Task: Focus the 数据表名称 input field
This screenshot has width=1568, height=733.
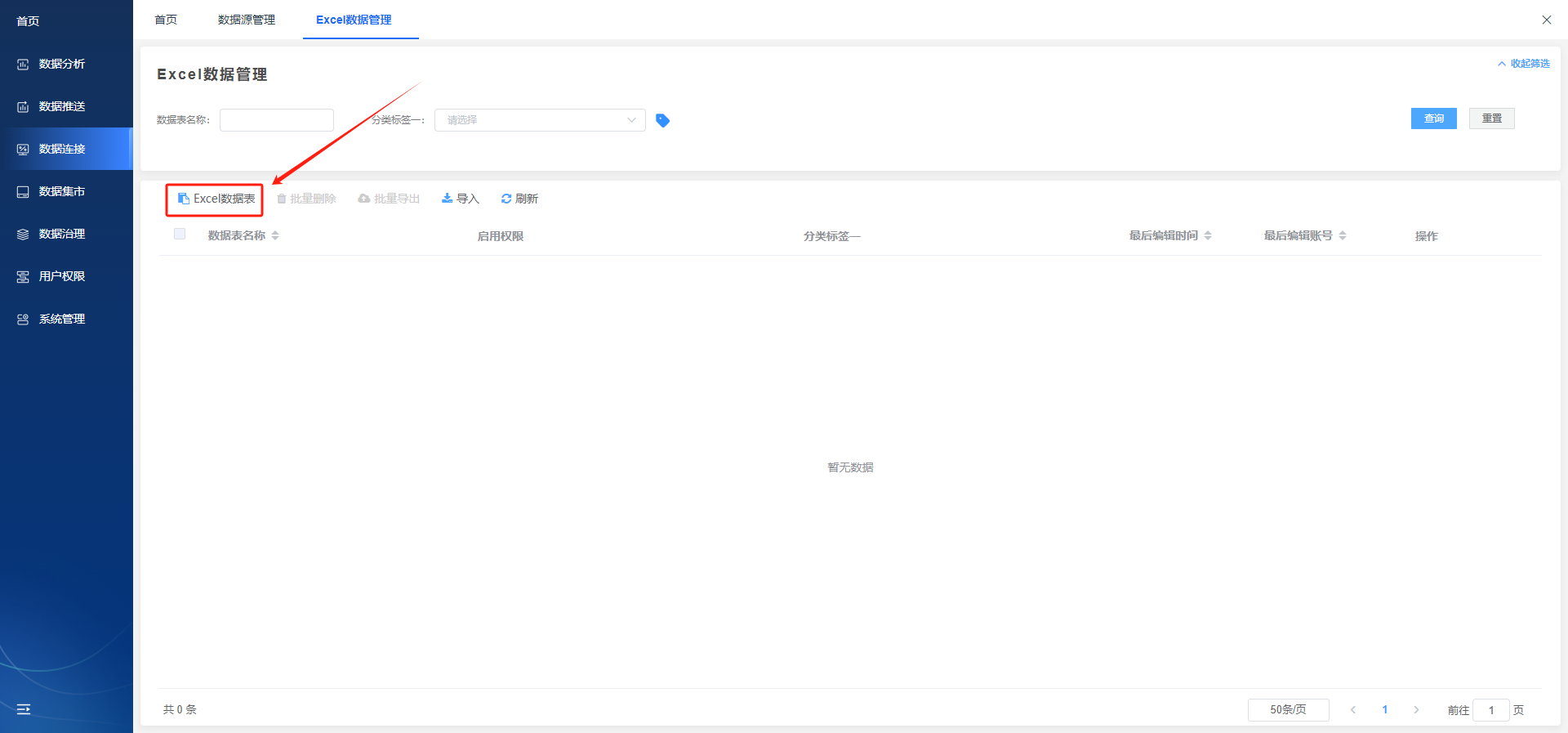Action: coord(277,120)
